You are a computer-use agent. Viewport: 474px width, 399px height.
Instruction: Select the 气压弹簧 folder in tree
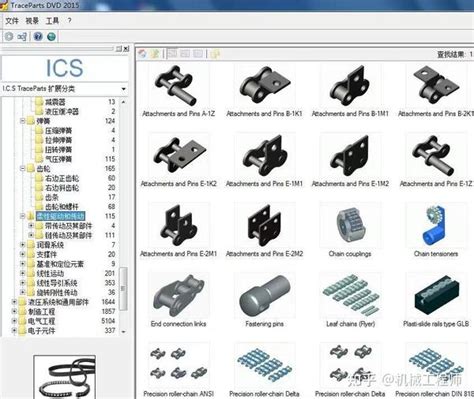[58, 159]
